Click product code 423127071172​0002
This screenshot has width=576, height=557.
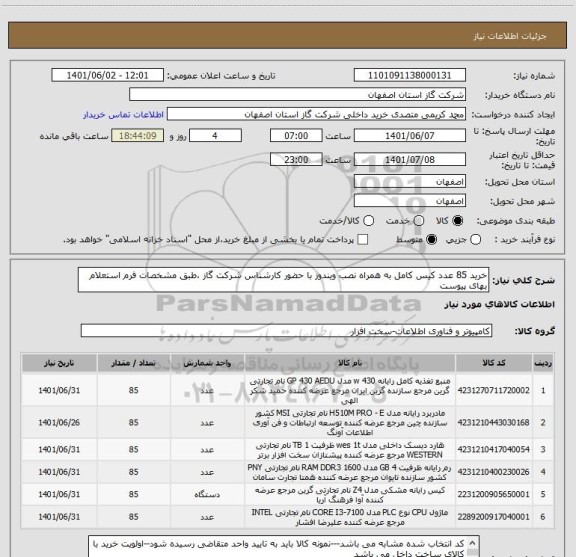coord(494,390)
